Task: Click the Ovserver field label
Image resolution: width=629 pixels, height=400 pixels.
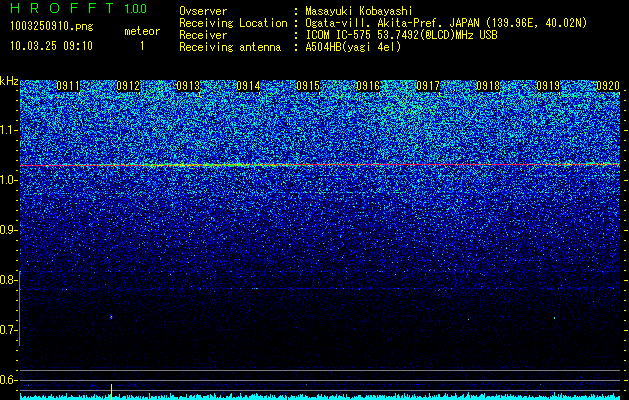Action: (203, 11)
